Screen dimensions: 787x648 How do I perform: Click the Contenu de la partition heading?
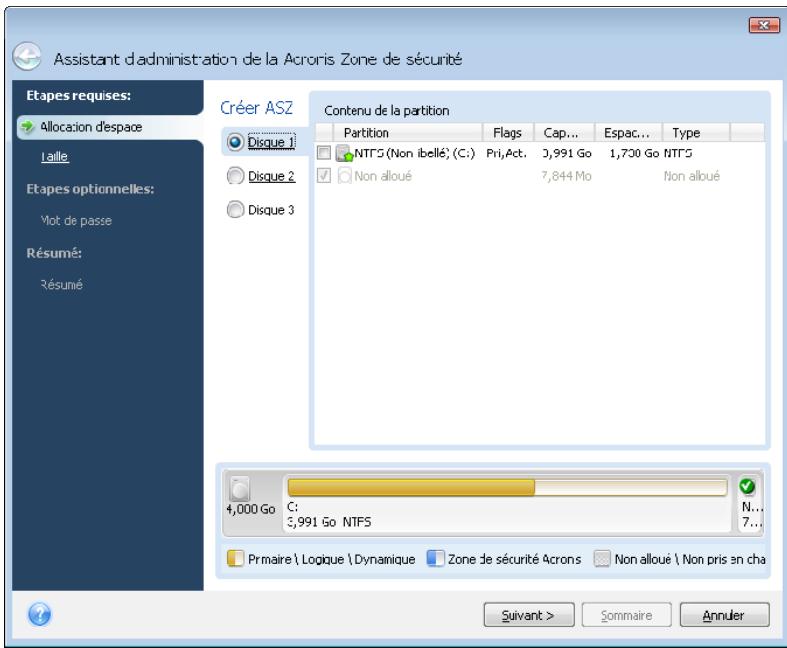386,110
